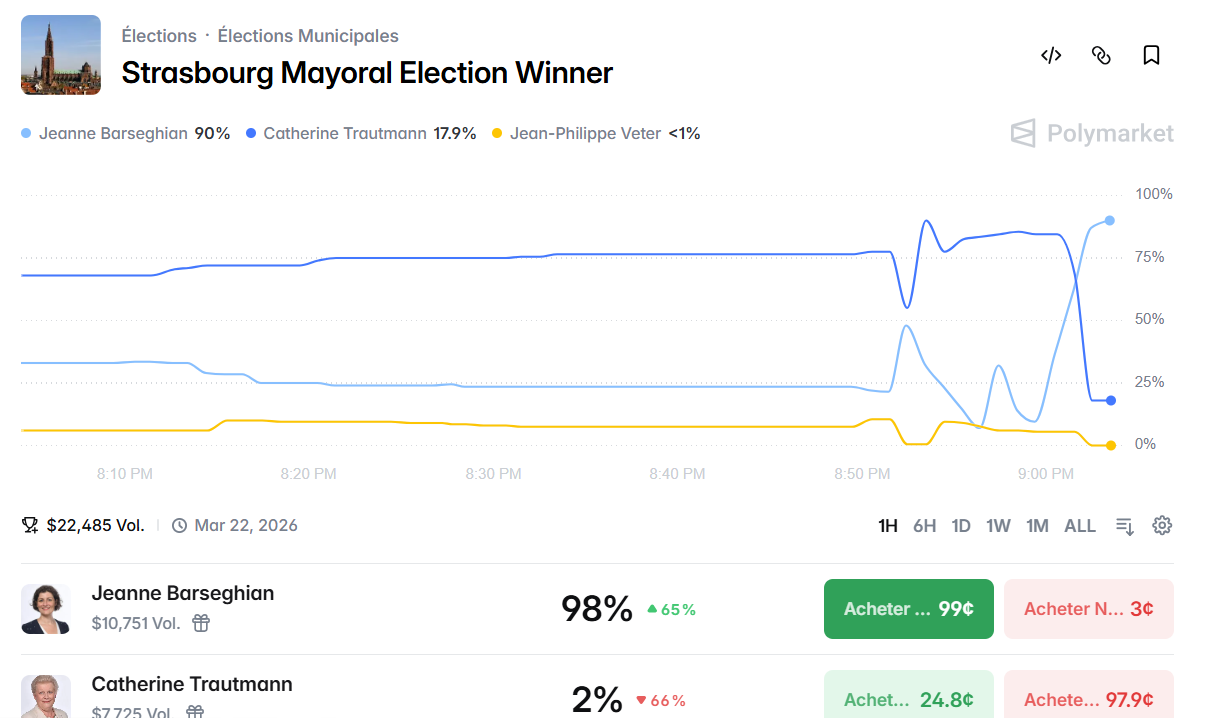Screen dimensions: 1215x718
Task: Bookmark this Strasbourg election market
Action: coord(1151,56)
